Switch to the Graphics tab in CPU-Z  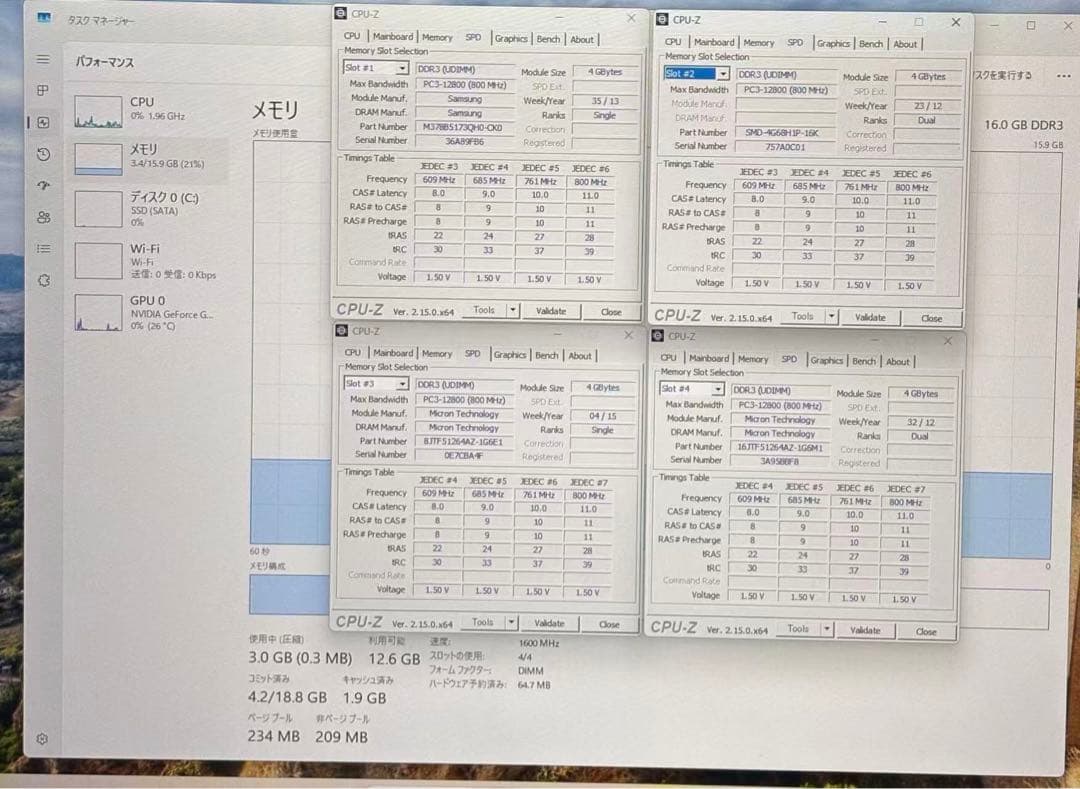click(511, 38)
